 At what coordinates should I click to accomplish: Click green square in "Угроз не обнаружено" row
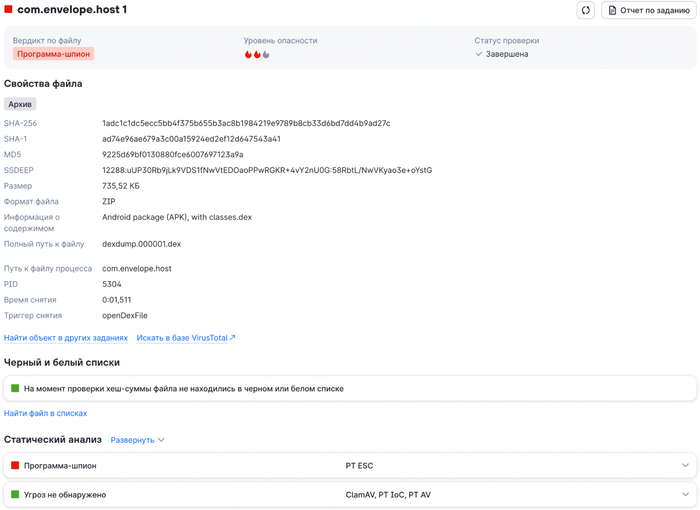tap(15, 494)
